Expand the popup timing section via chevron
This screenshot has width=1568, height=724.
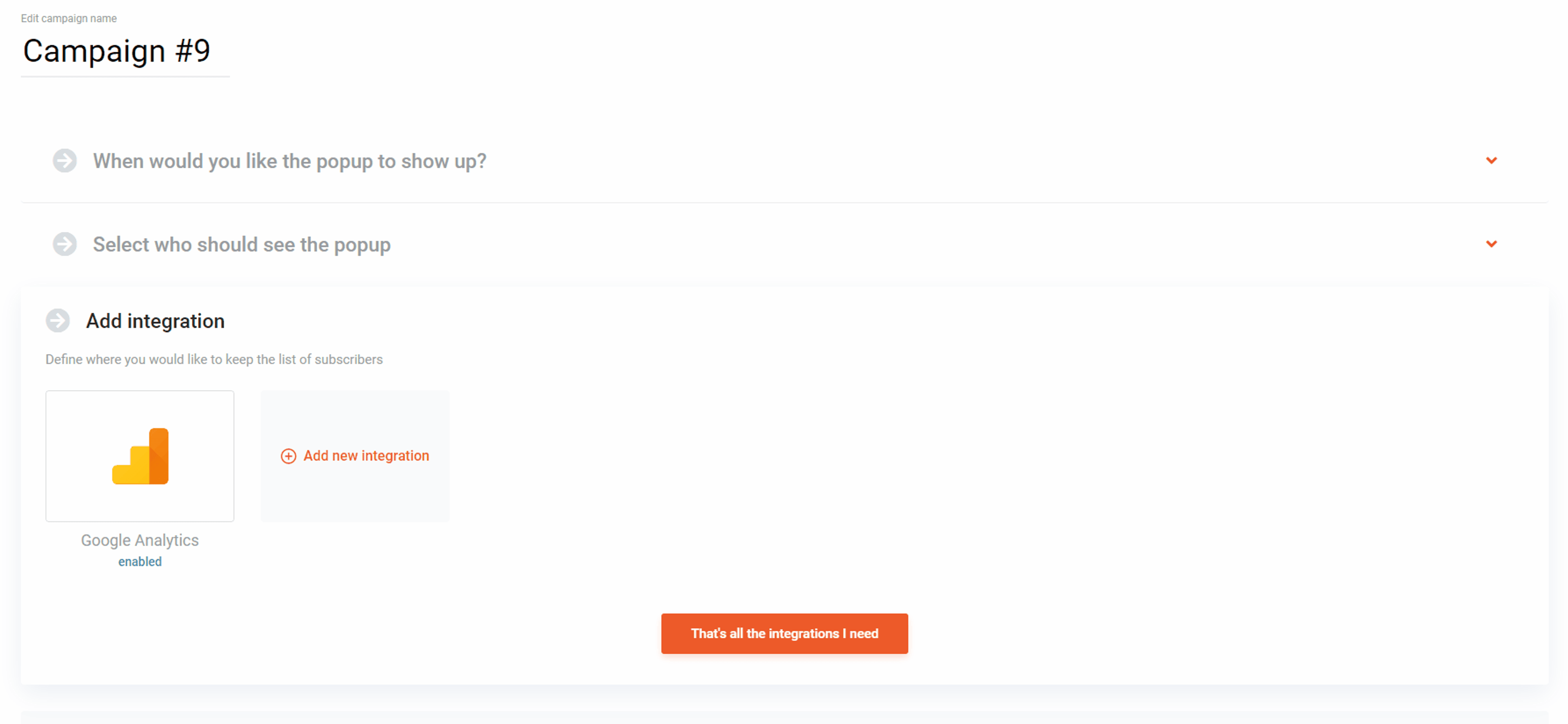point(1491,161)
